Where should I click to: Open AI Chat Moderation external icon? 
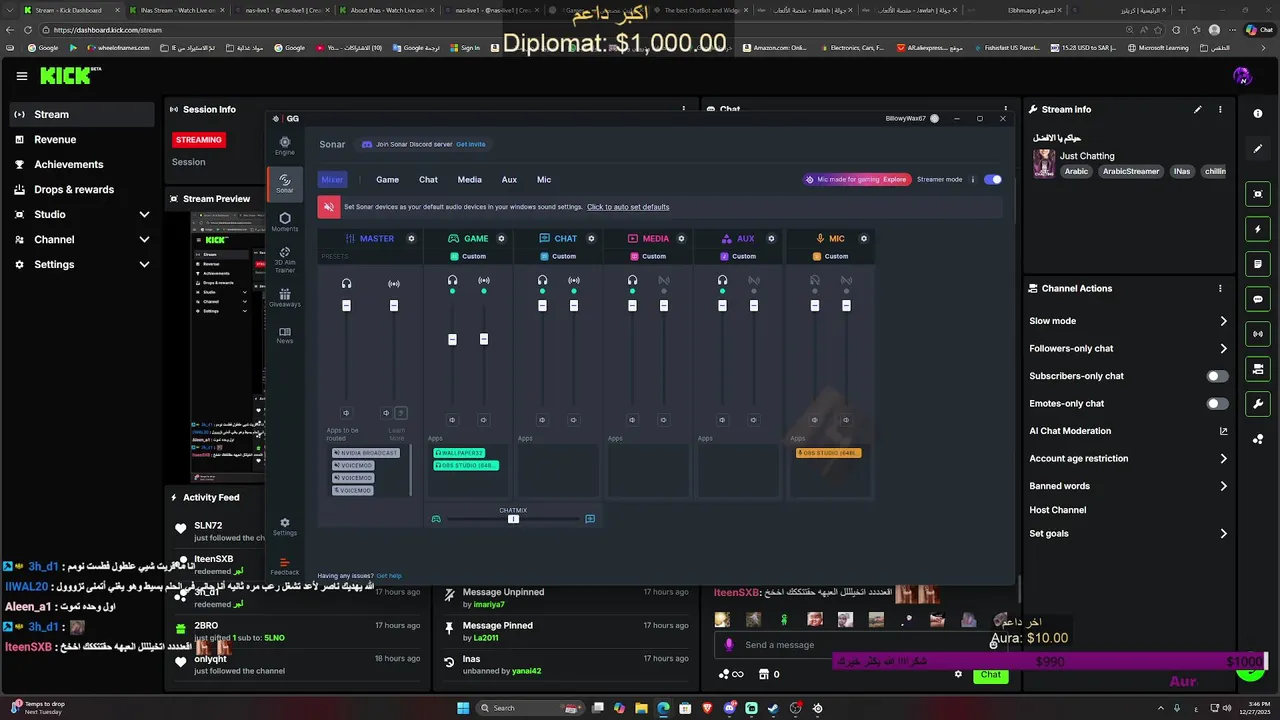1223,431
